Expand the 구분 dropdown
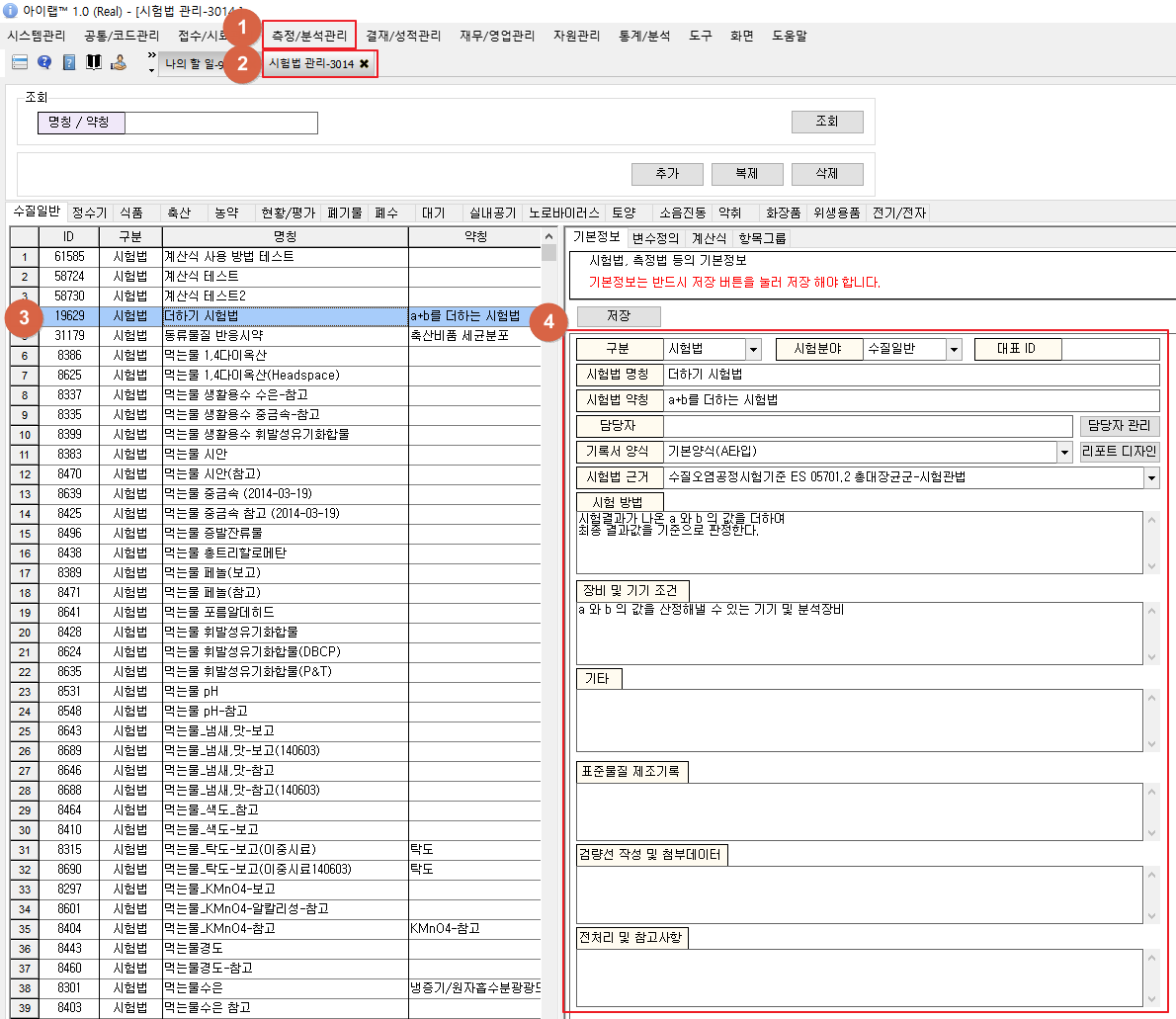1176x1019 pixels. [753, 349]
